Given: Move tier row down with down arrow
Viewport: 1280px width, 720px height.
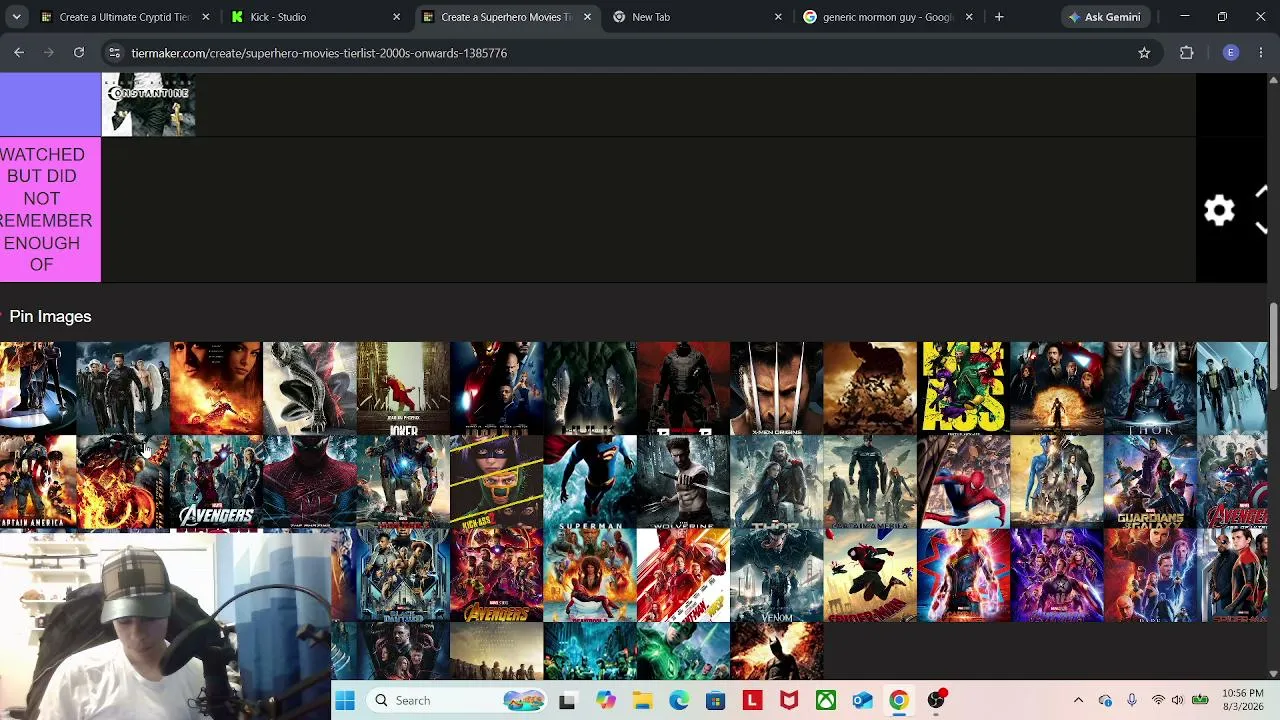Looking at the screenshot, I should tap(1261, 228).
